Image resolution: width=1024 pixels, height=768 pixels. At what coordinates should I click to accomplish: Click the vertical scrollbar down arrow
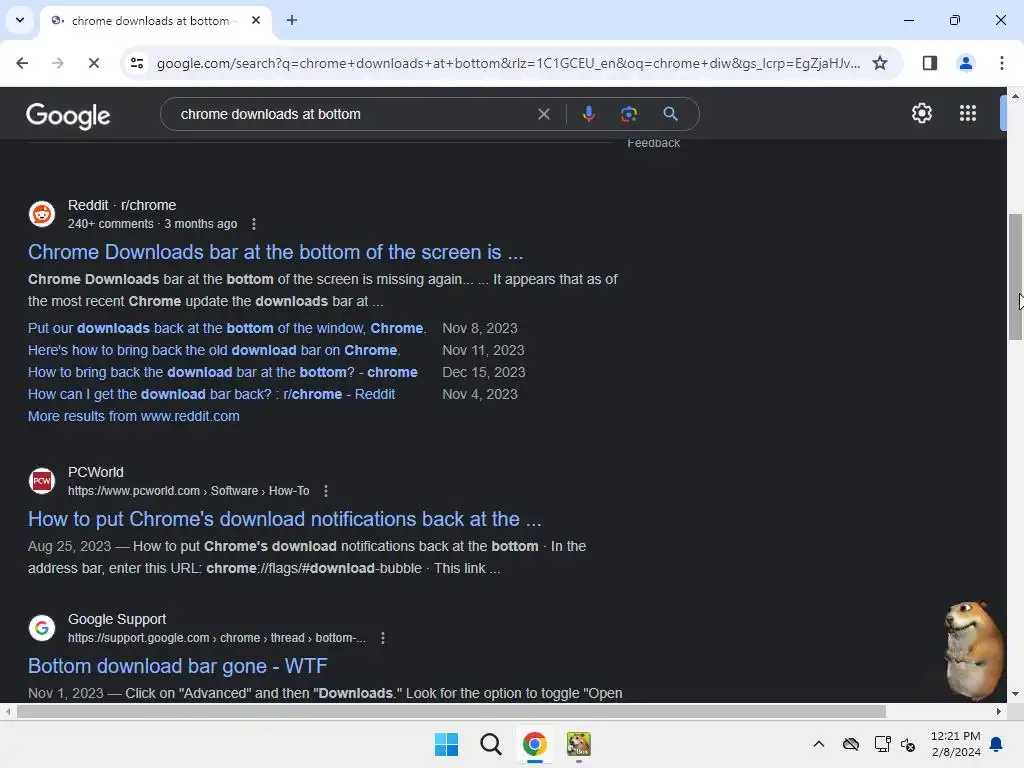coord(1015,694)
